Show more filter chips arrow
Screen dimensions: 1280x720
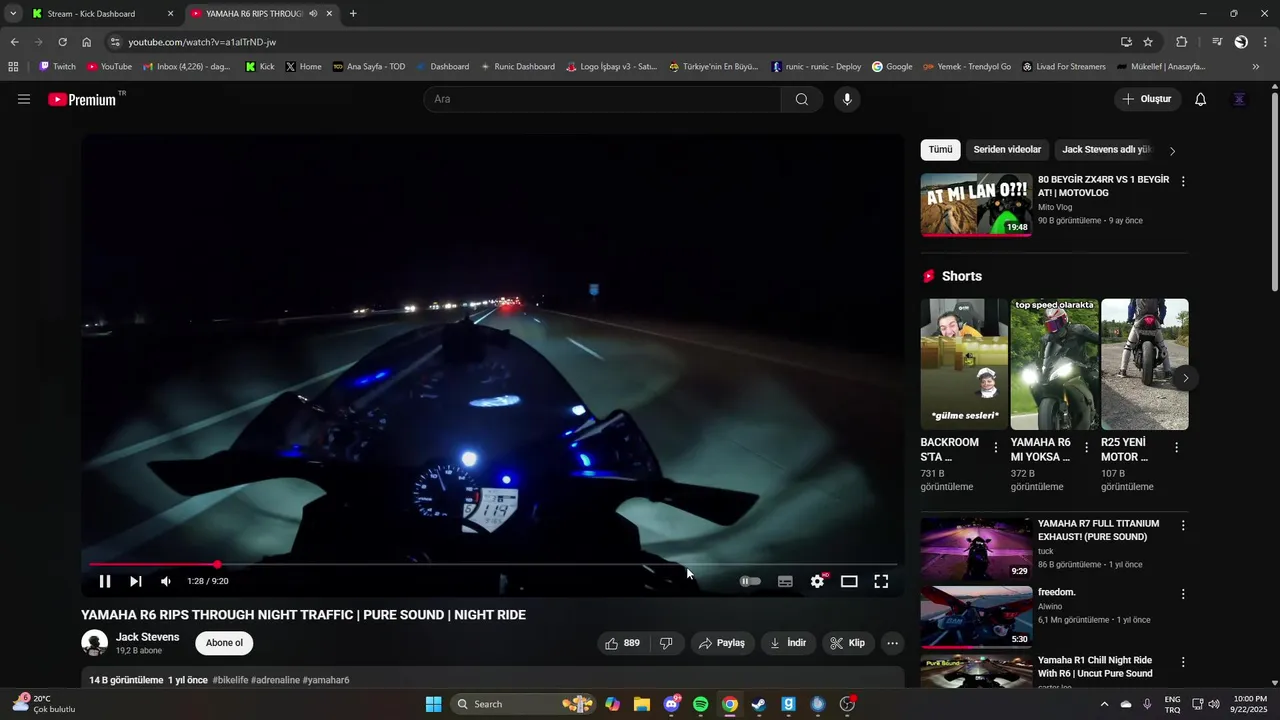point(1173,150)
